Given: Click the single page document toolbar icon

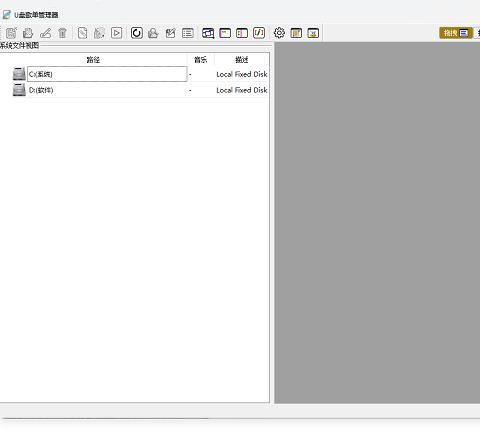Looking at the screenshot, I should (x=82, y=33).
